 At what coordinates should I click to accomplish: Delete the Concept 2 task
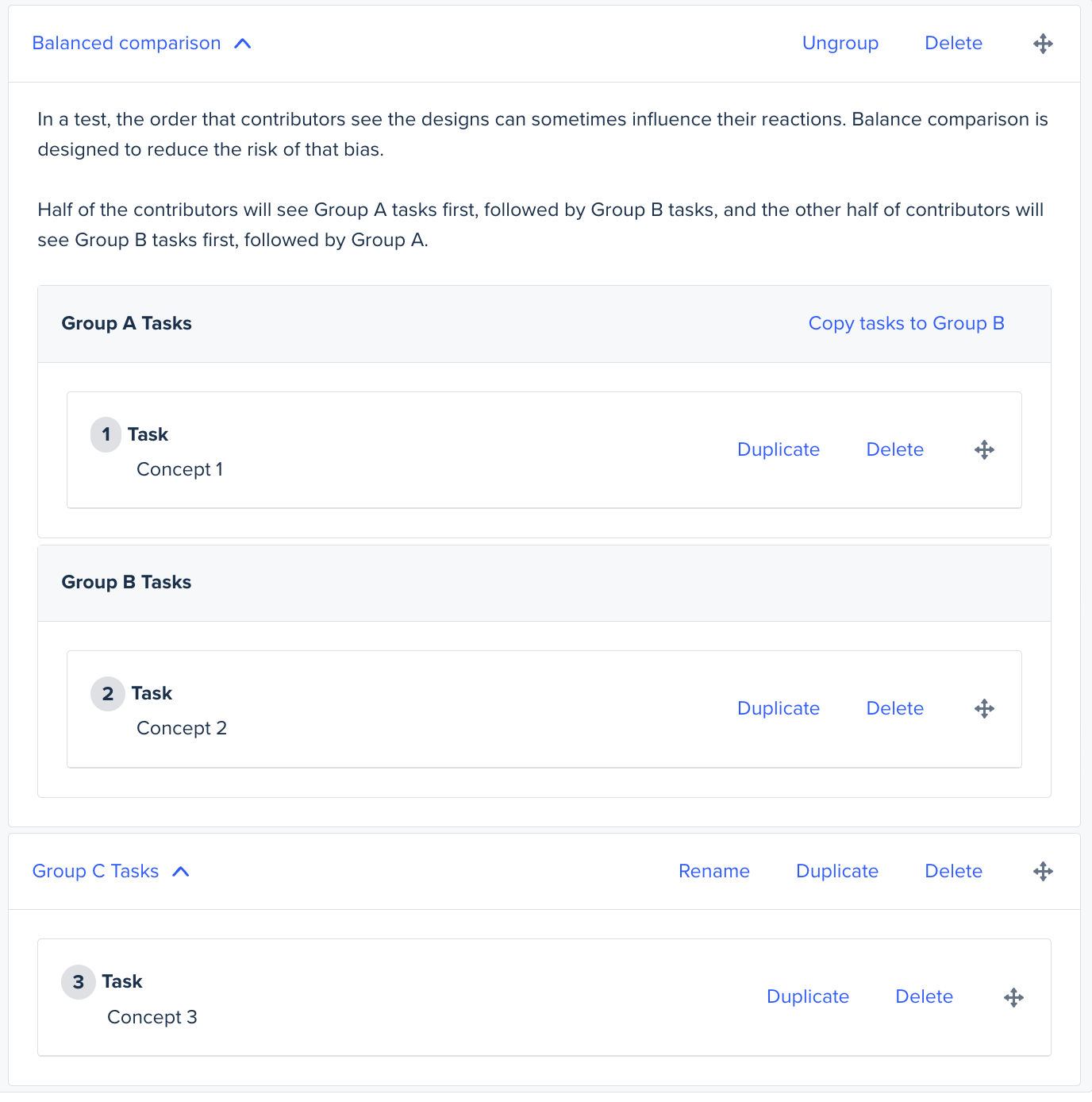coord(894,708)
